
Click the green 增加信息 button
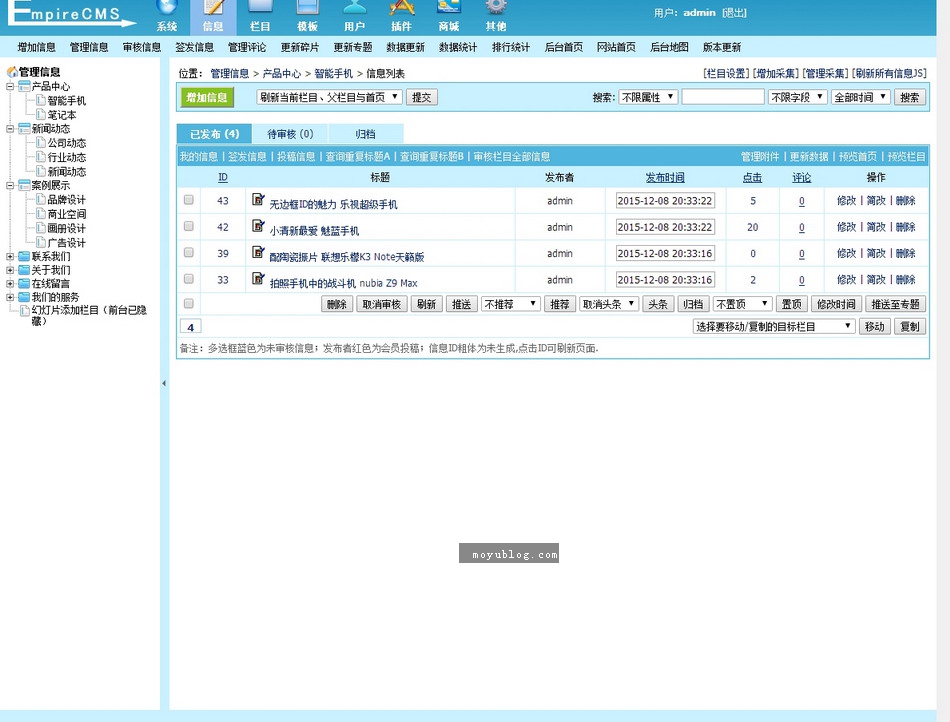pos(207,97)
